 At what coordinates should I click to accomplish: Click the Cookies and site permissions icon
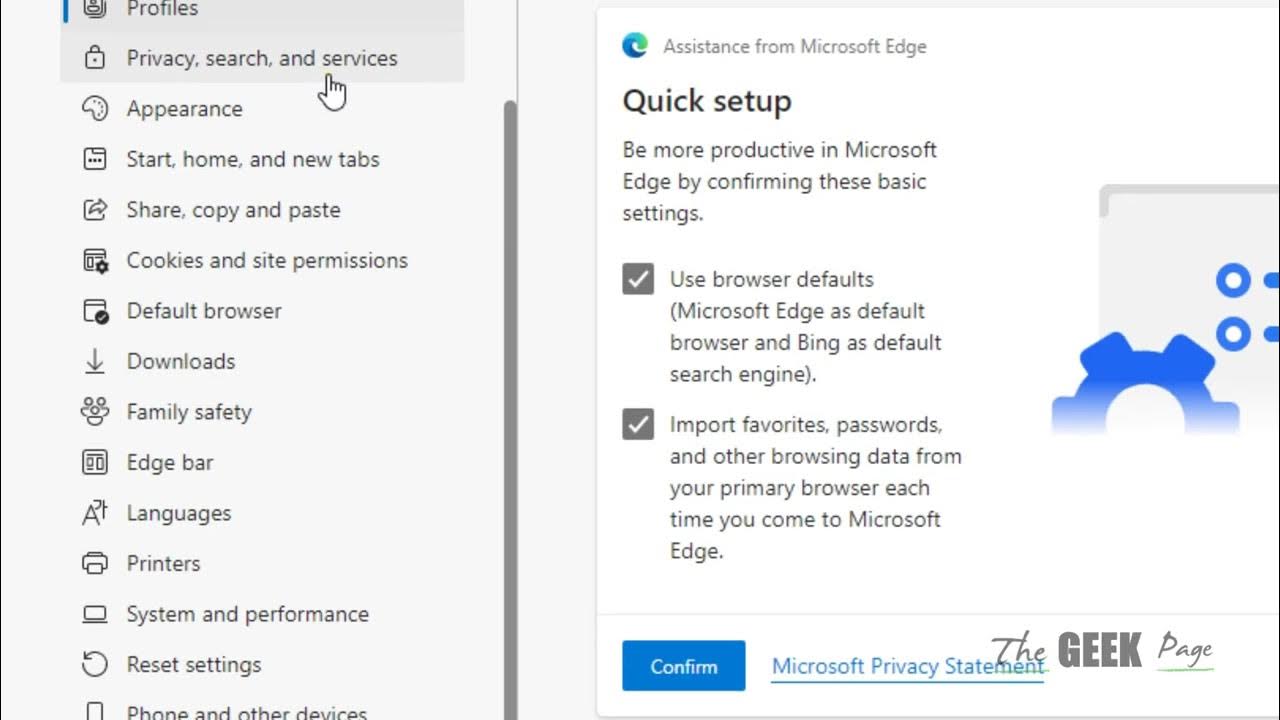95,261
